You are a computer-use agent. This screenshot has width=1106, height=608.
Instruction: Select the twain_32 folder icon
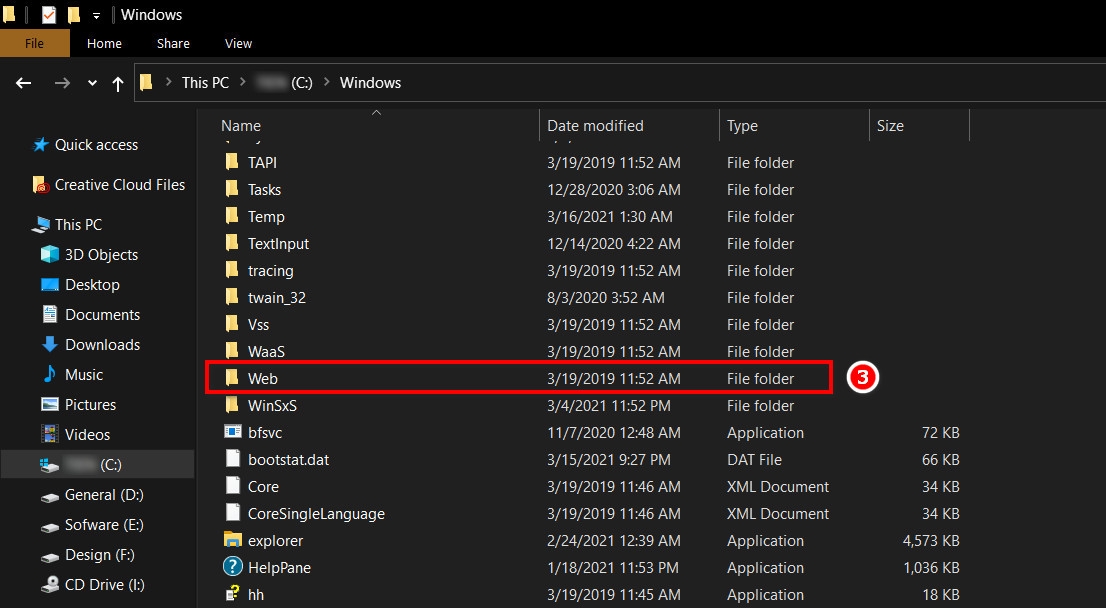coord(232,297)
